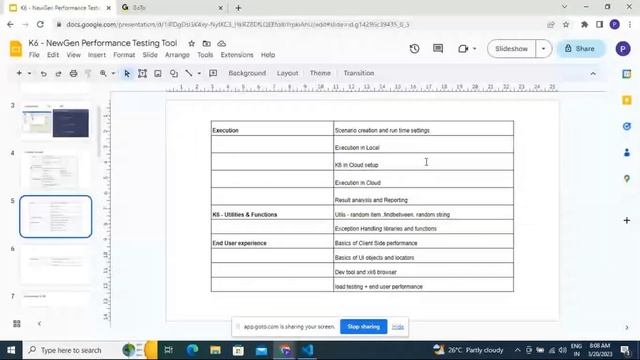The image size is (640, 360).
Task: Open Slideshow options dropdown arrow
Action: click(x=543, y=49)
